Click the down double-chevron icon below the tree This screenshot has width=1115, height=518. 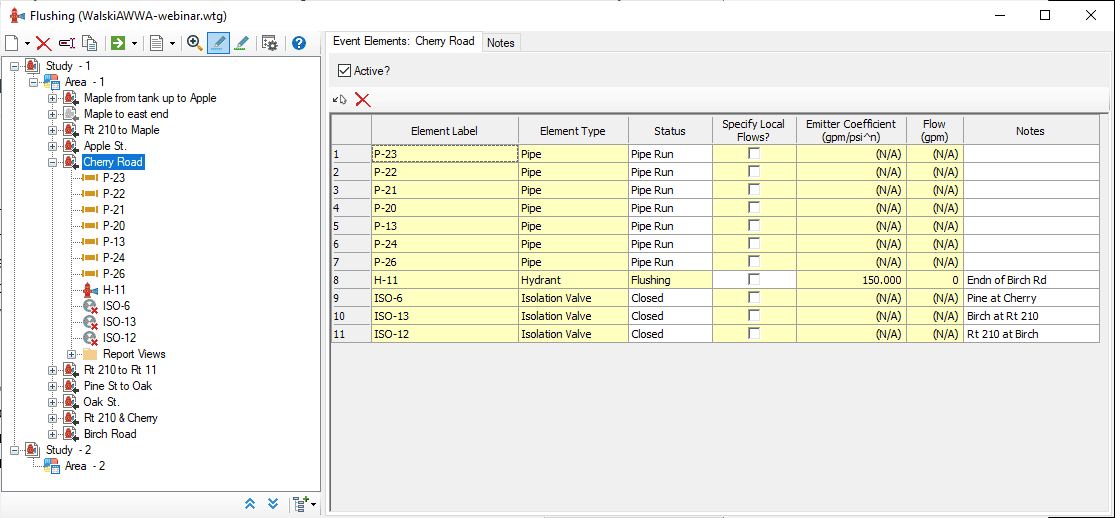tap(273, 503)
